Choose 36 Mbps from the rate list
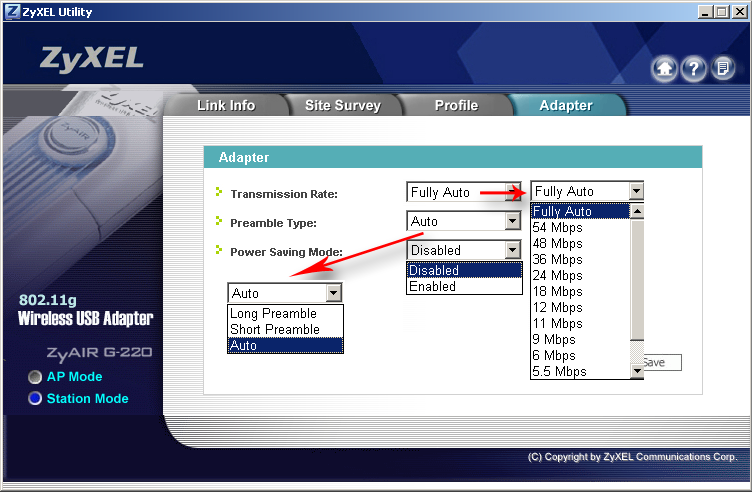Image resolution: width=752 pixels, height=492 pixels. click(x=580, y=259)
